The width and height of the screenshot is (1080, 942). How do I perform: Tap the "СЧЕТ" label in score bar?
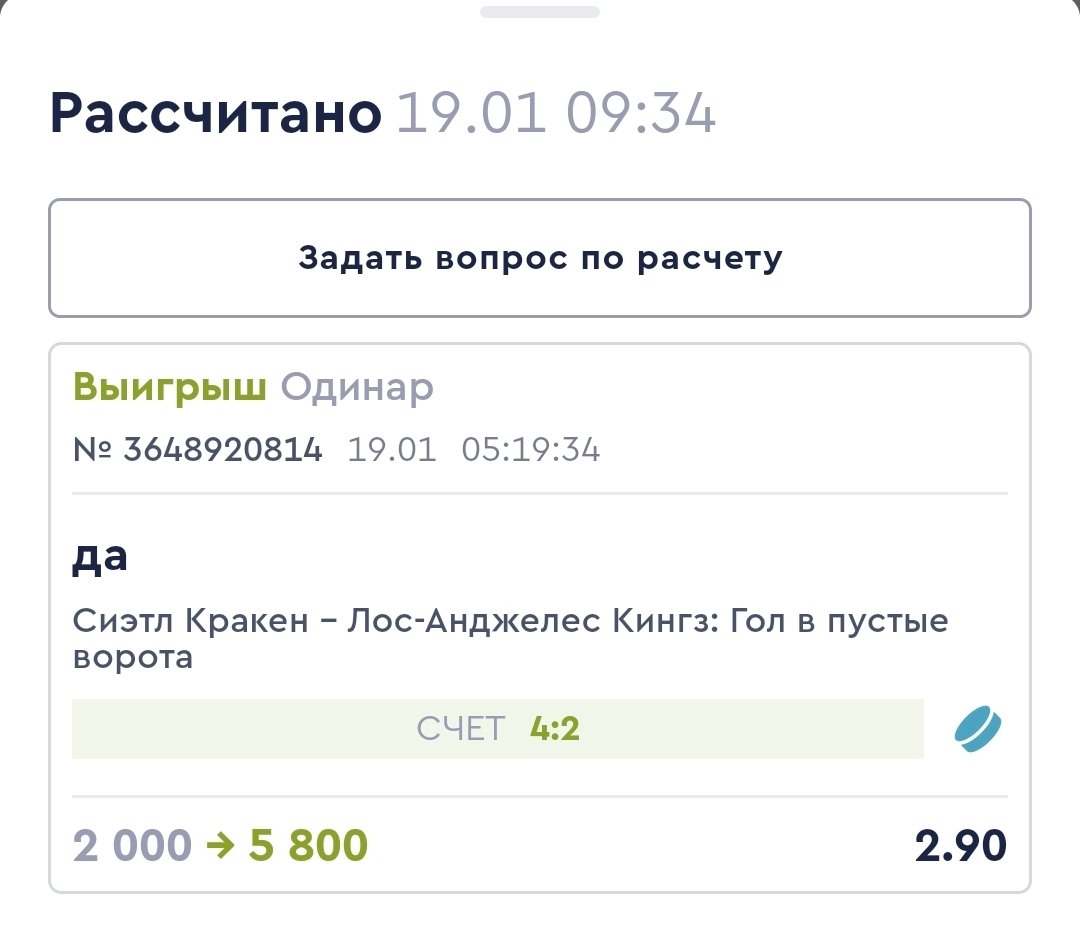(x=461, y=729)
